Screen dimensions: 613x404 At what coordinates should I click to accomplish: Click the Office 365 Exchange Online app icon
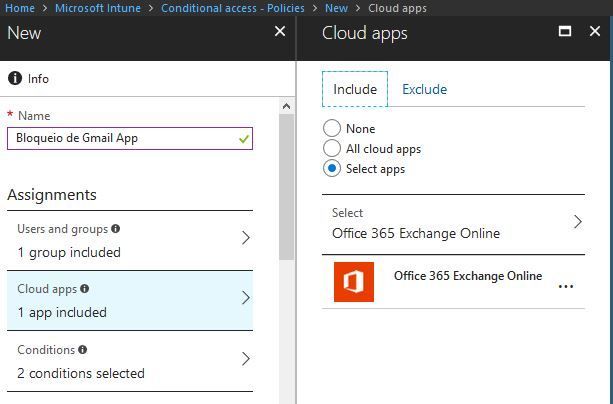[x=353, y=282]
